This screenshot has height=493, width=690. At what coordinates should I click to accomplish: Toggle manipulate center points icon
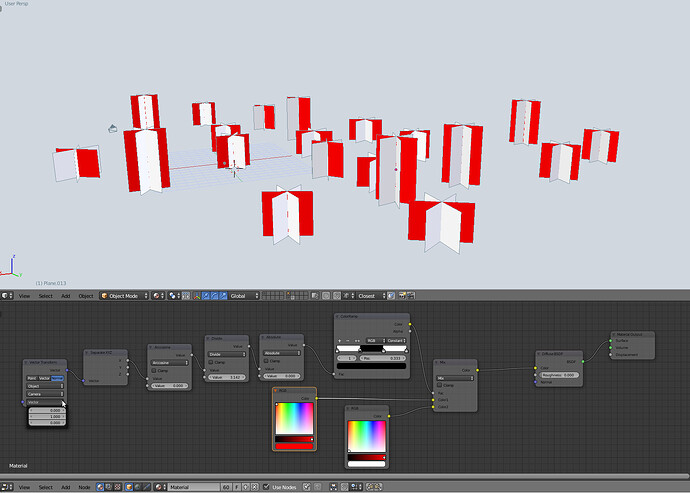pos(186,296)
